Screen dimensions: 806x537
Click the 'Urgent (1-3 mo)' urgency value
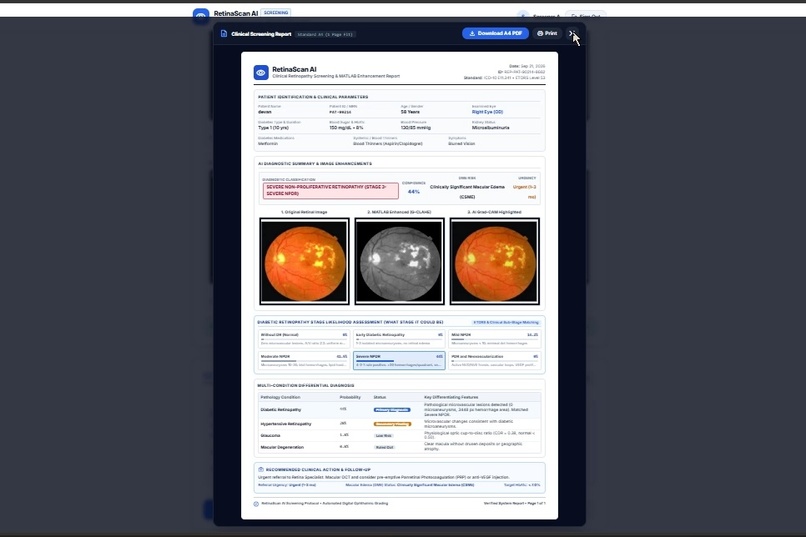pos(524,192)
